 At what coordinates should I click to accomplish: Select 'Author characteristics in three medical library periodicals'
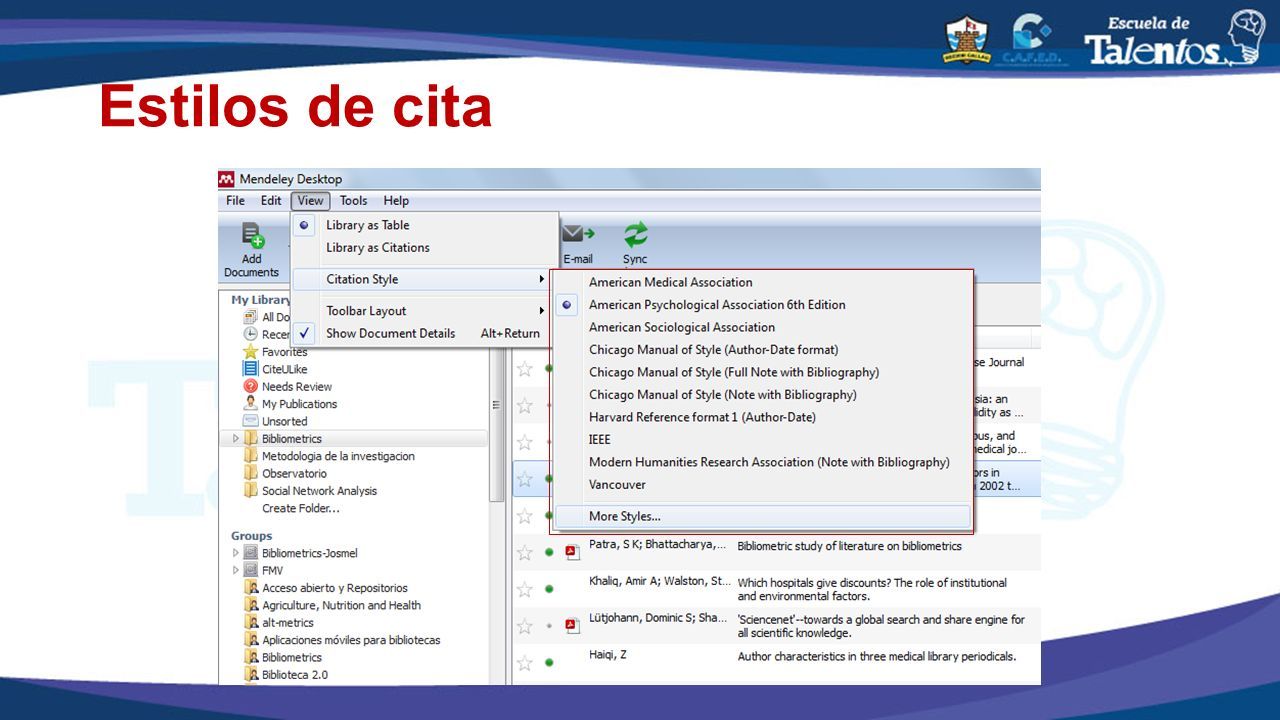pyautogui.click(x=877, y=656)
